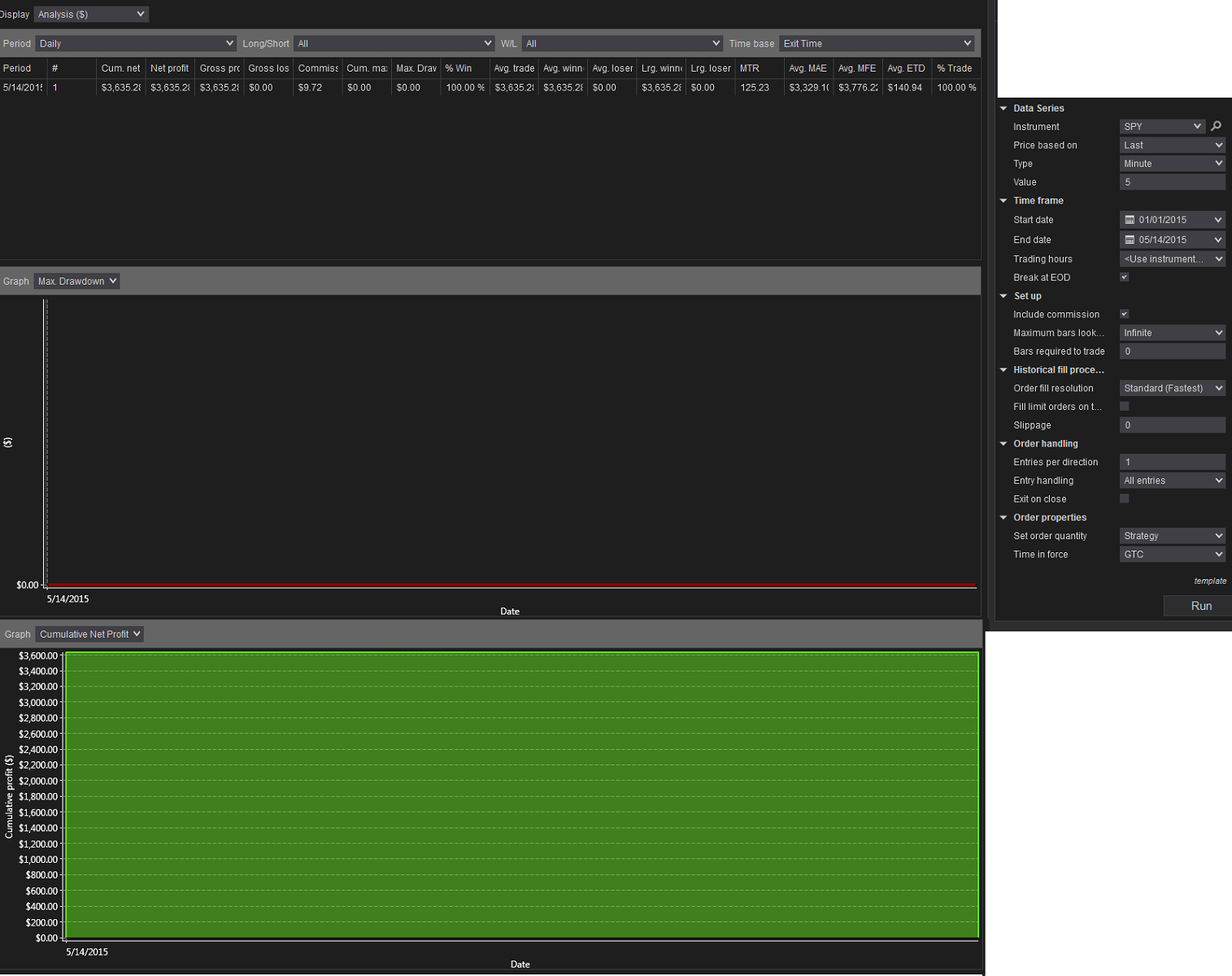Change the Cumulative Net Profit graph dropdown
The height and width of the screenshot is (976, 1232).
pos(89,634)
